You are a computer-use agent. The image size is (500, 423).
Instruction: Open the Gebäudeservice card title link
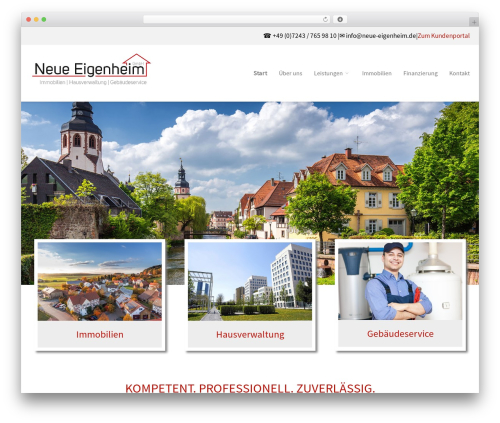click(400, 334)
